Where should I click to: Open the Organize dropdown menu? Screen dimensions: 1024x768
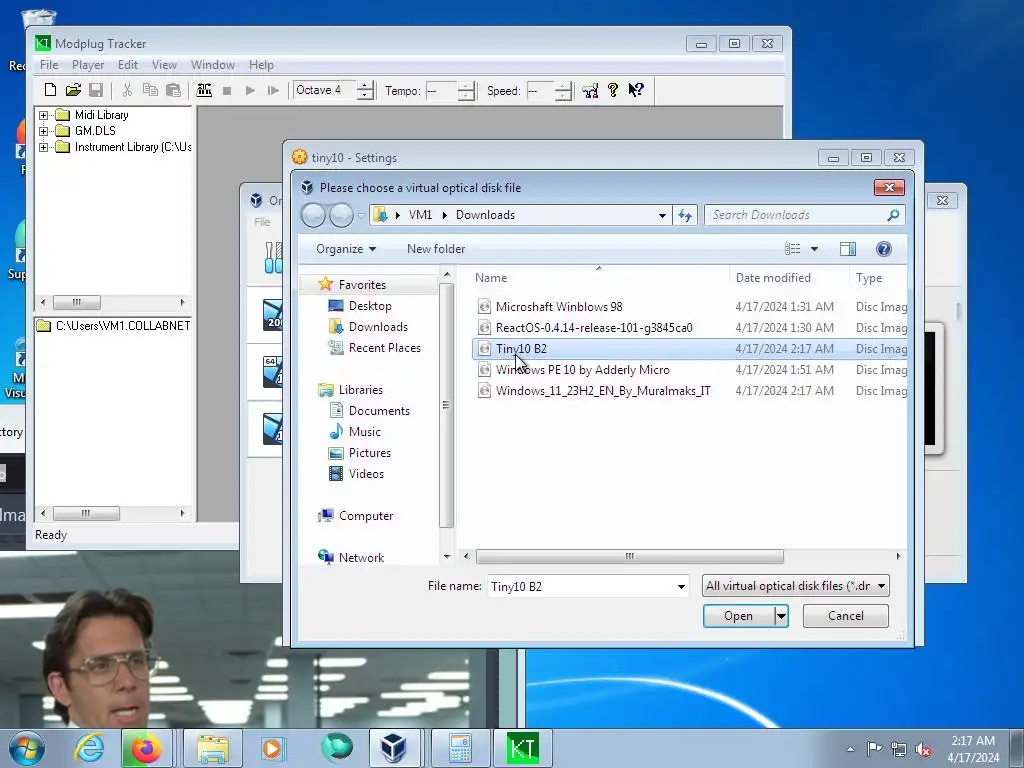coord(346,249)
